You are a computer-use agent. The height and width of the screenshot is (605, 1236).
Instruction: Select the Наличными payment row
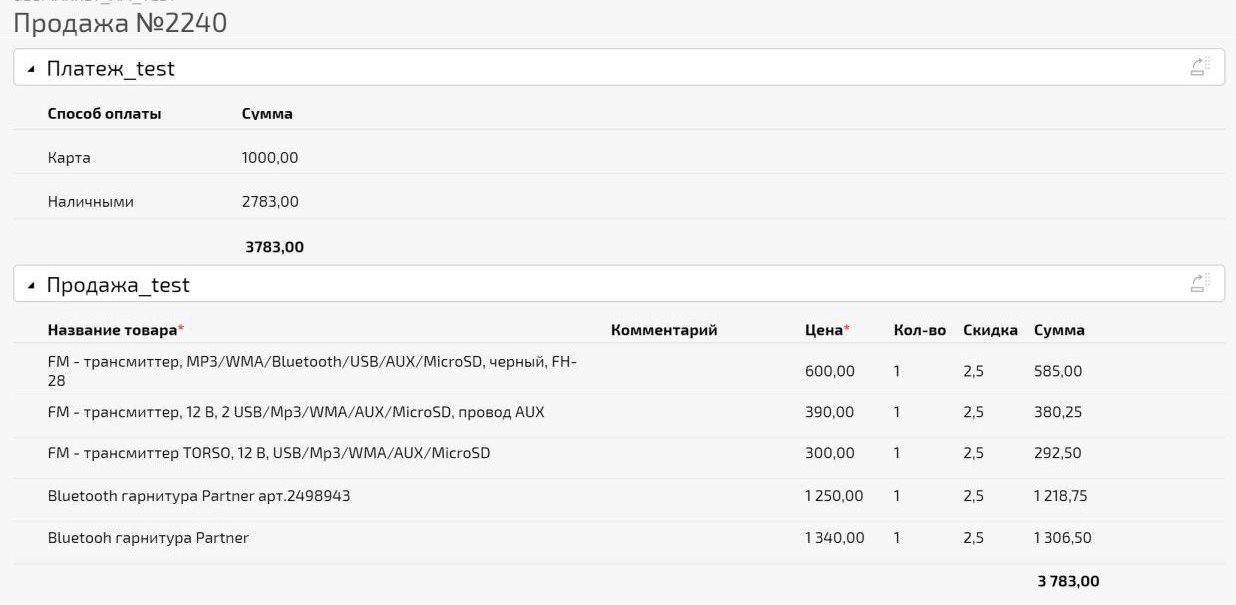coord(90,202)
